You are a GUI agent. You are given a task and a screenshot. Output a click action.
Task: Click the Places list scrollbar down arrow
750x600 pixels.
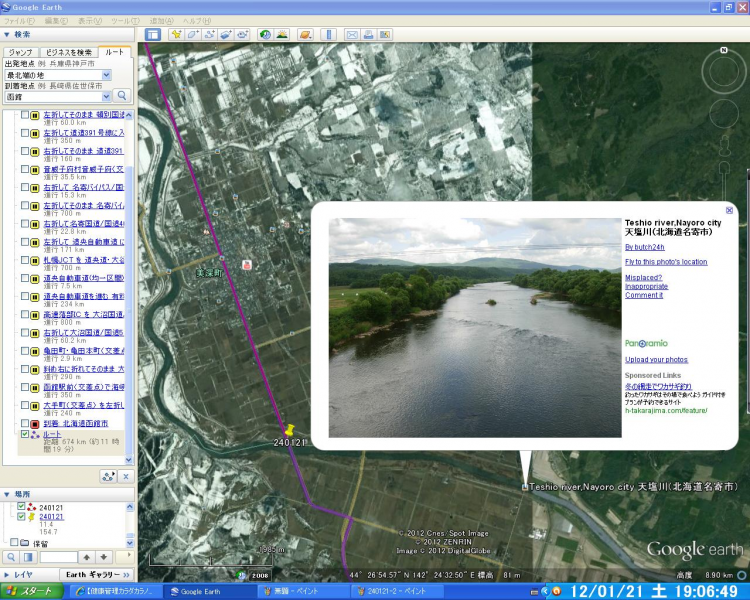(x=130, y=543)
